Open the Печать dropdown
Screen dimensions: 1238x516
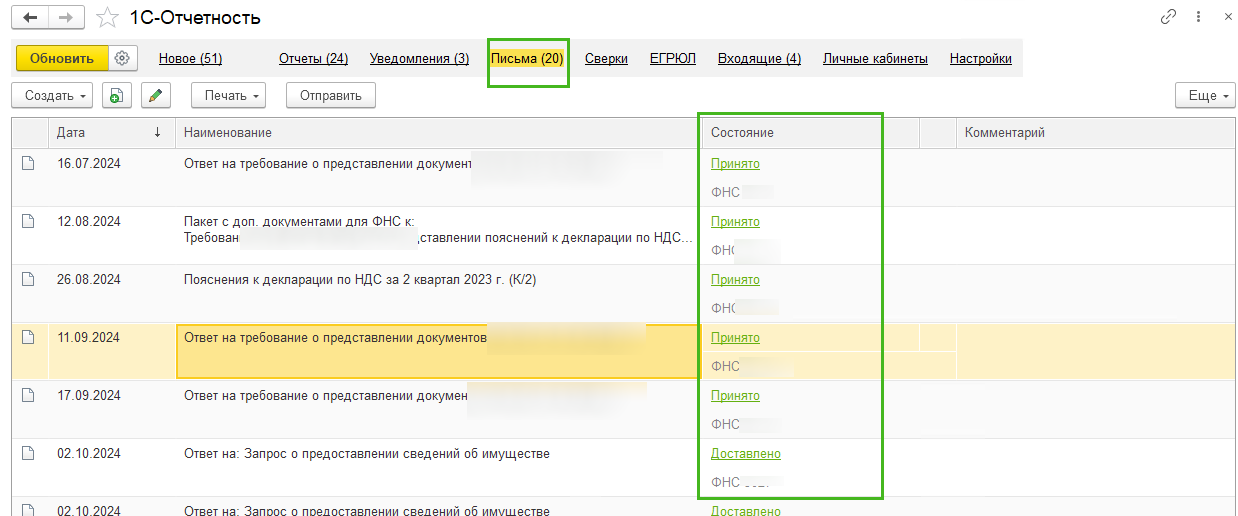(x=228, y=96)
